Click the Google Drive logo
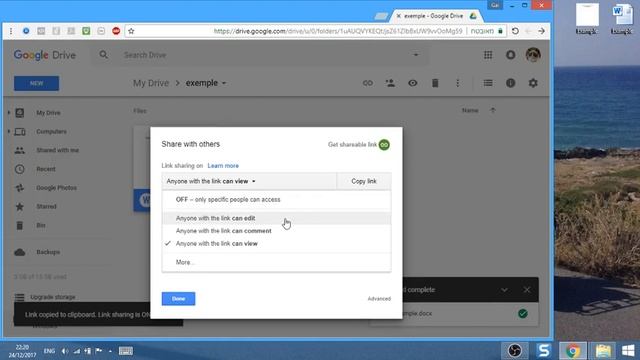This screenshot has width=640, height=360. tap(44, 55)
